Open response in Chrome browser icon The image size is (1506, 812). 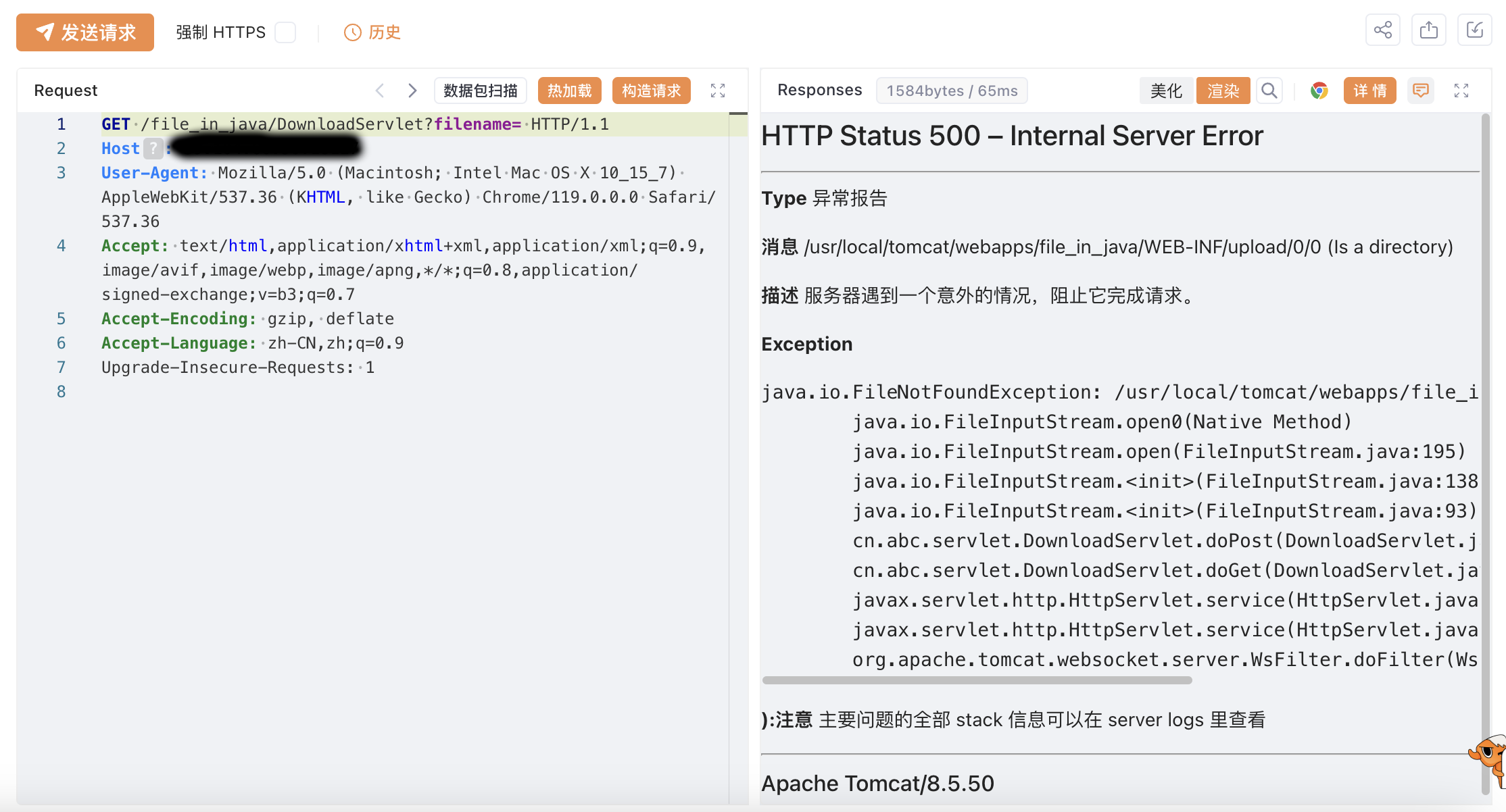[1319, 91]
